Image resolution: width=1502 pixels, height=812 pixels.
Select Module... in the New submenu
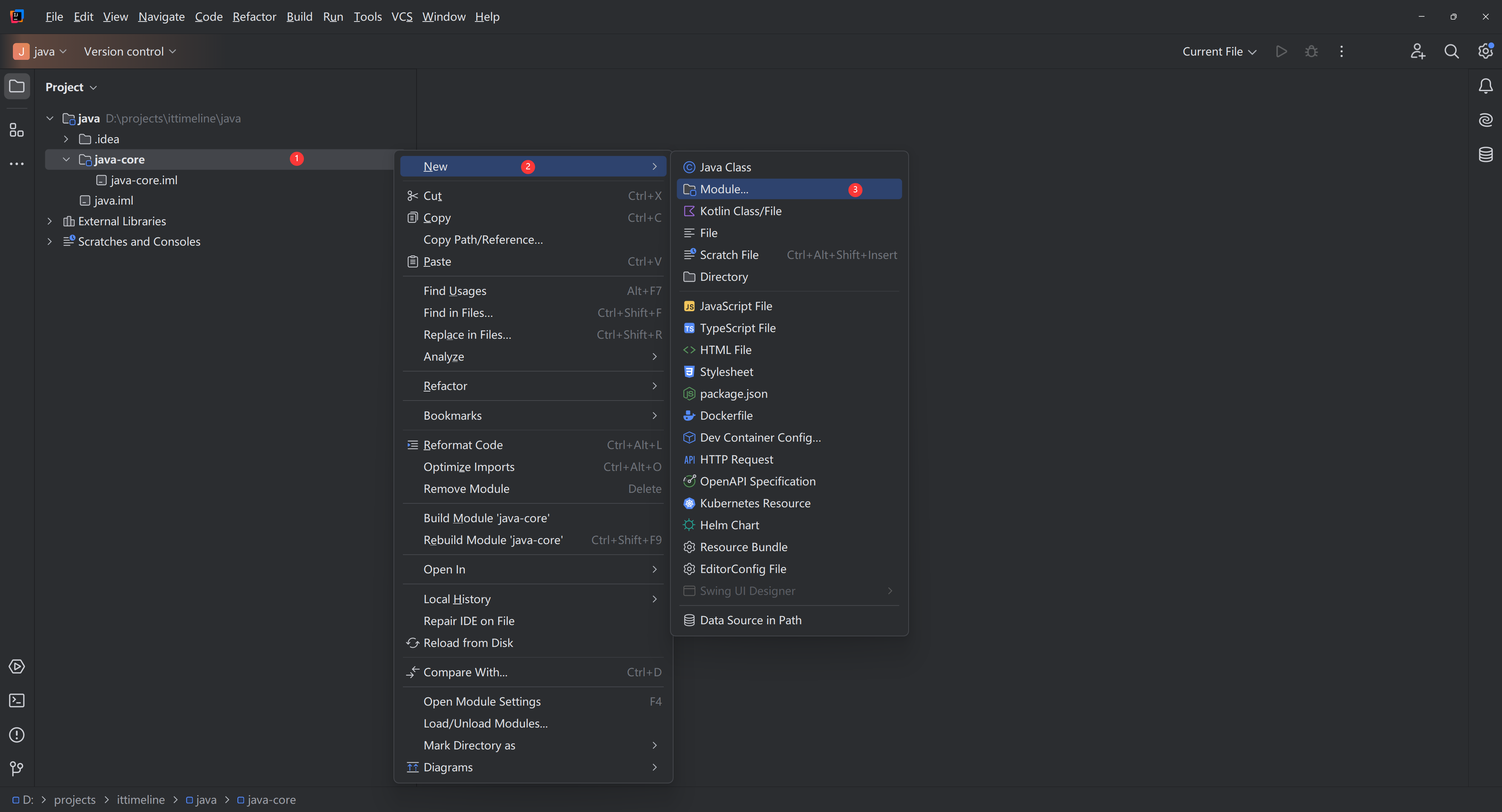[x=724, y=189]
